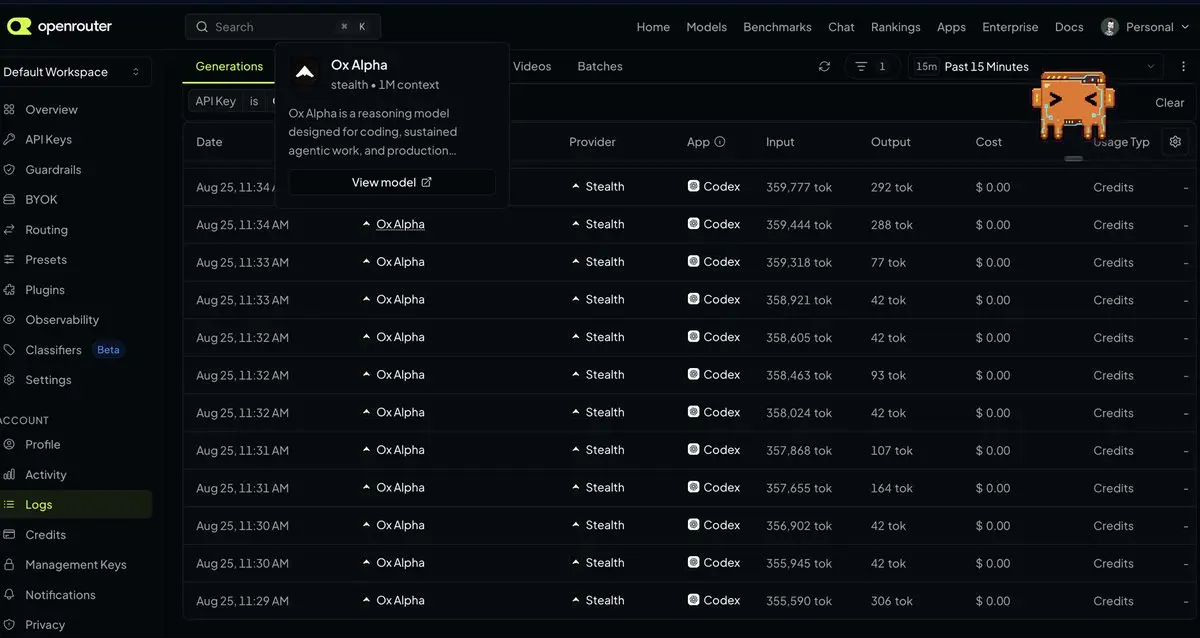This screenshot has width=1200, height=638.
Task: Open the filter count button
Action: click(x=871, y=67)
